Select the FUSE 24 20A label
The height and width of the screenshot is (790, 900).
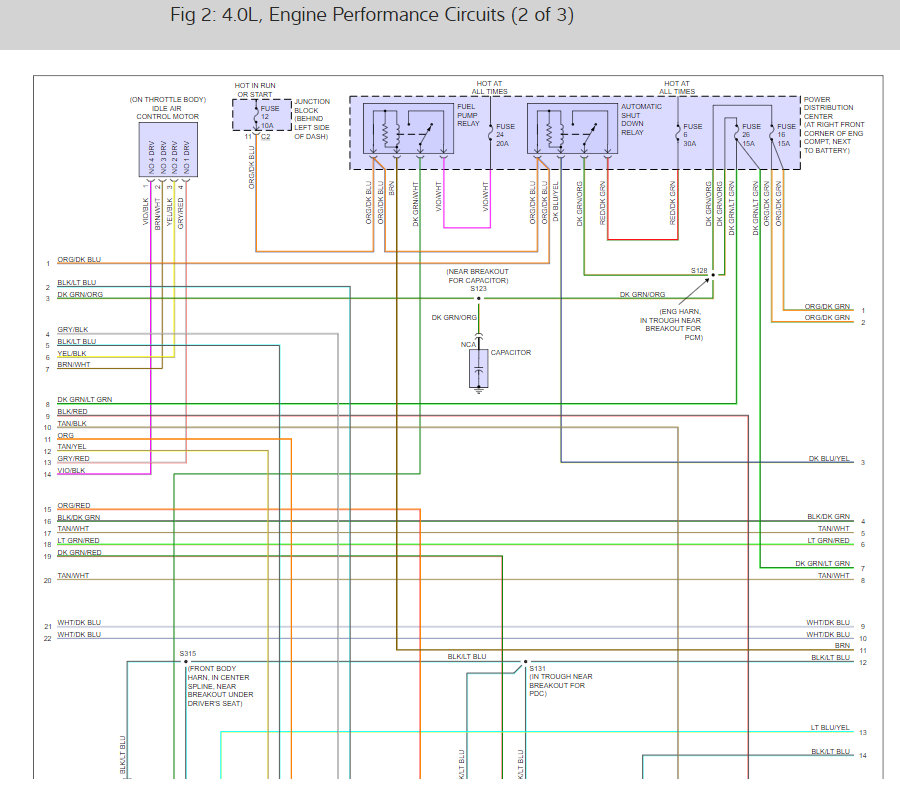[505, 135]
